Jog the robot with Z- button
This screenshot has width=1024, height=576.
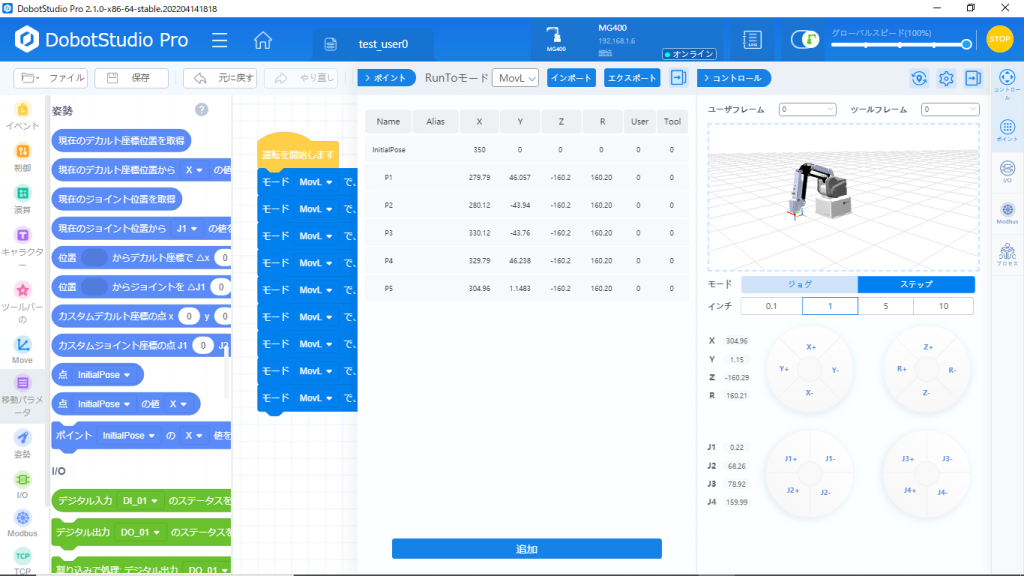pyautogui.click(x=926, y=392)
